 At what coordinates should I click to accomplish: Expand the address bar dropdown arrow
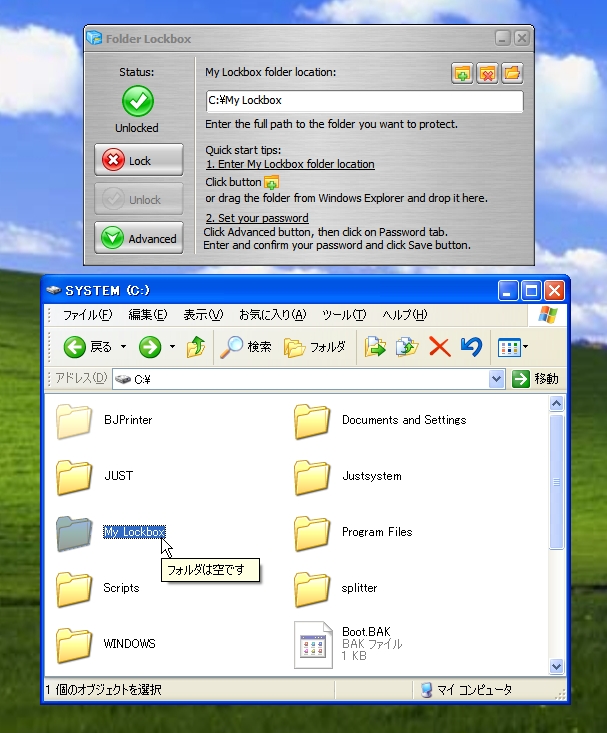(496, 379)
